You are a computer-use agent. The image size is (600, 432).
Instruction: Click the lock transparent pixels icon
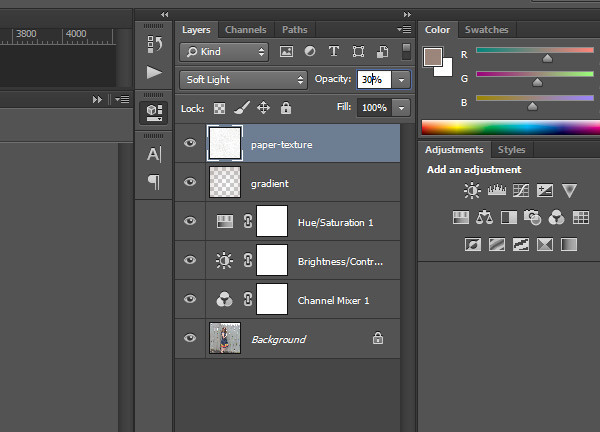click(220, 107)
